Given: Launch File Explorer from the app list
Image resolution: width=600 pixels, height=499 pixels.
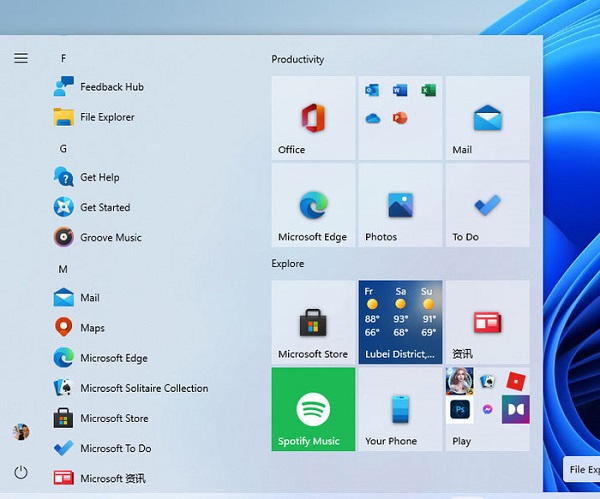Looking at the screenshot, I should (107, 117).
